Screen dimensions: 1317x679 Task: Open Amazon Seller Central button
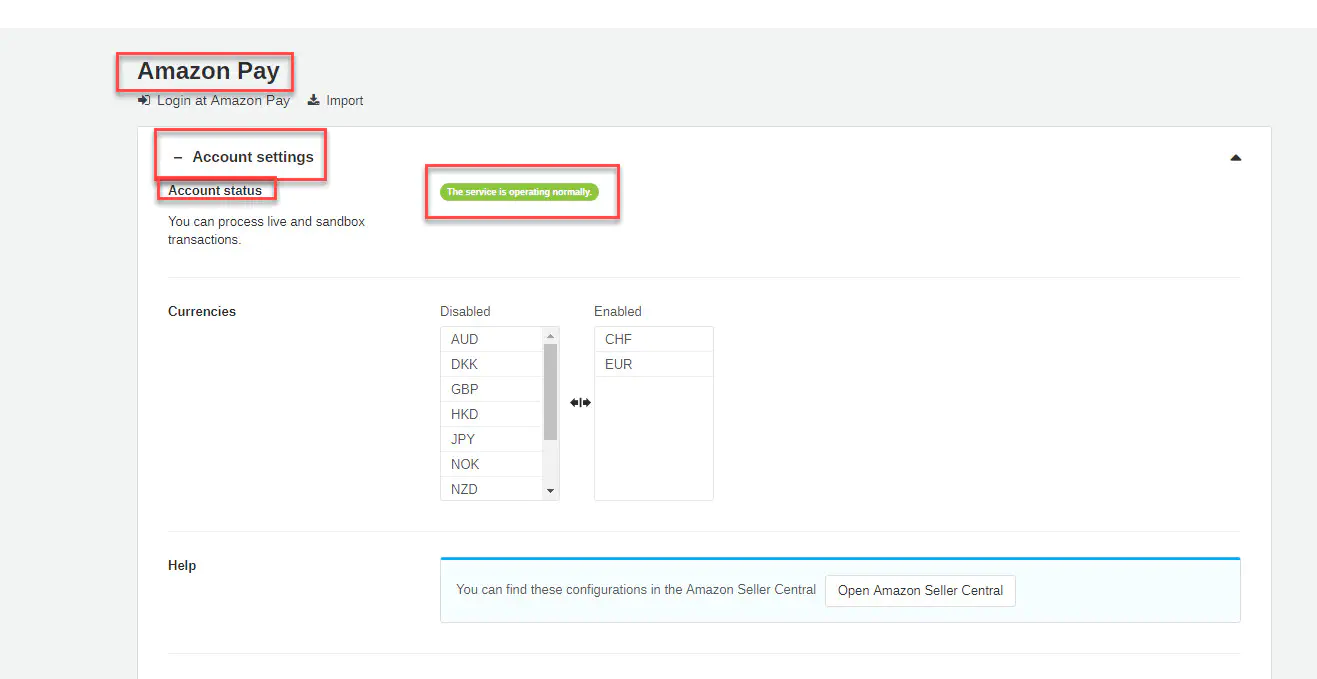click(920, 591)
